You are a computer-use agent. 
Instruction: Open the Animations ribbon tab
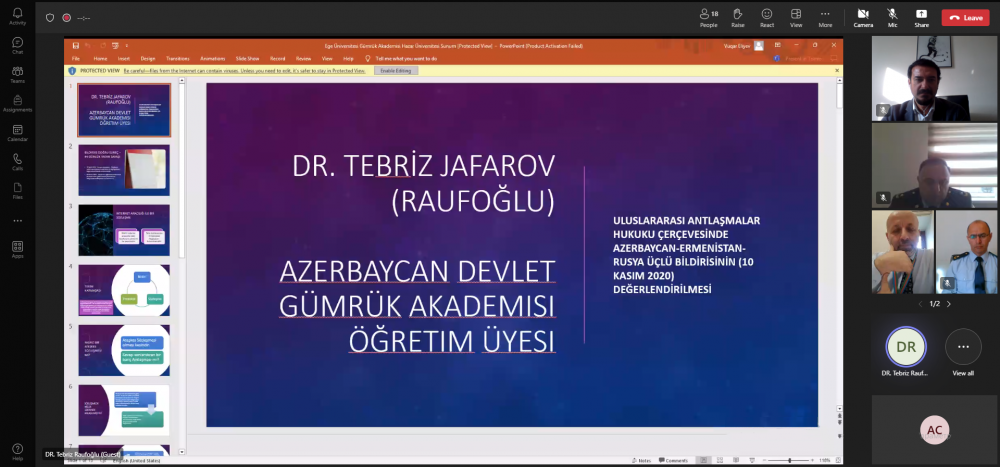[x=212, y=59]
